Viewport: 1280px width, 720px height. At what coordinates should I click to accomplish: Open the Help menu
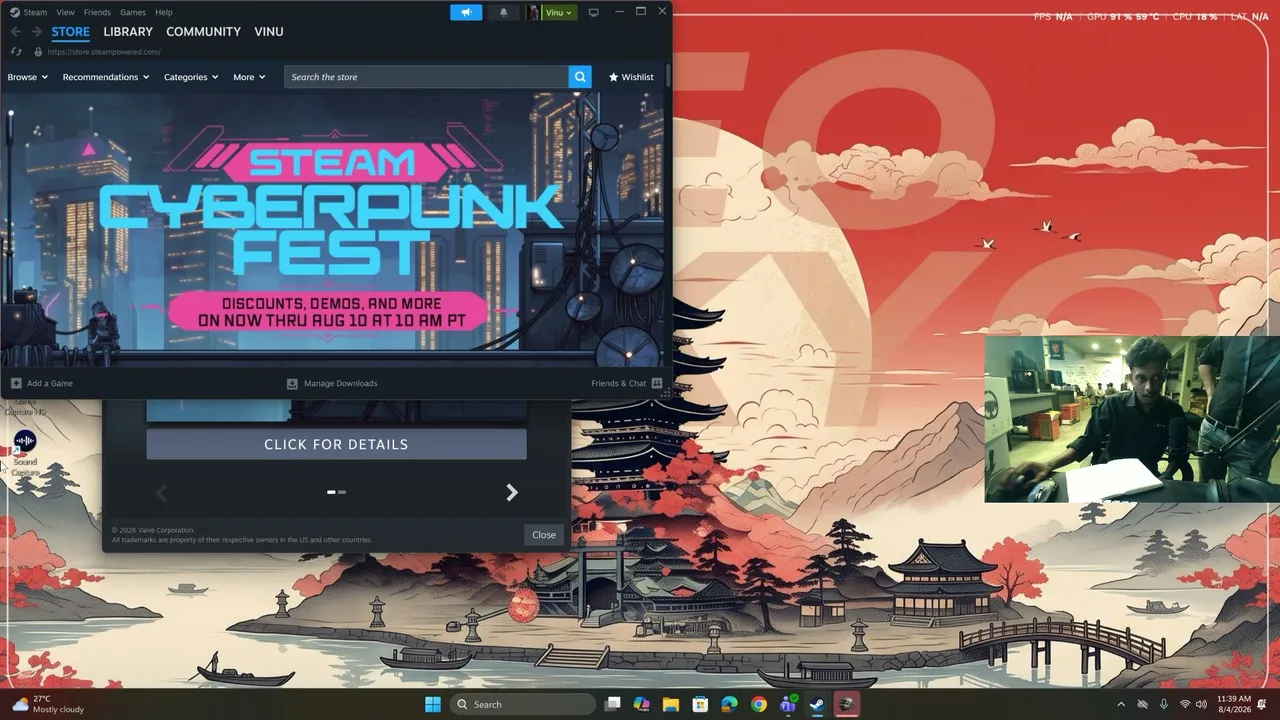tap(164, 12)
